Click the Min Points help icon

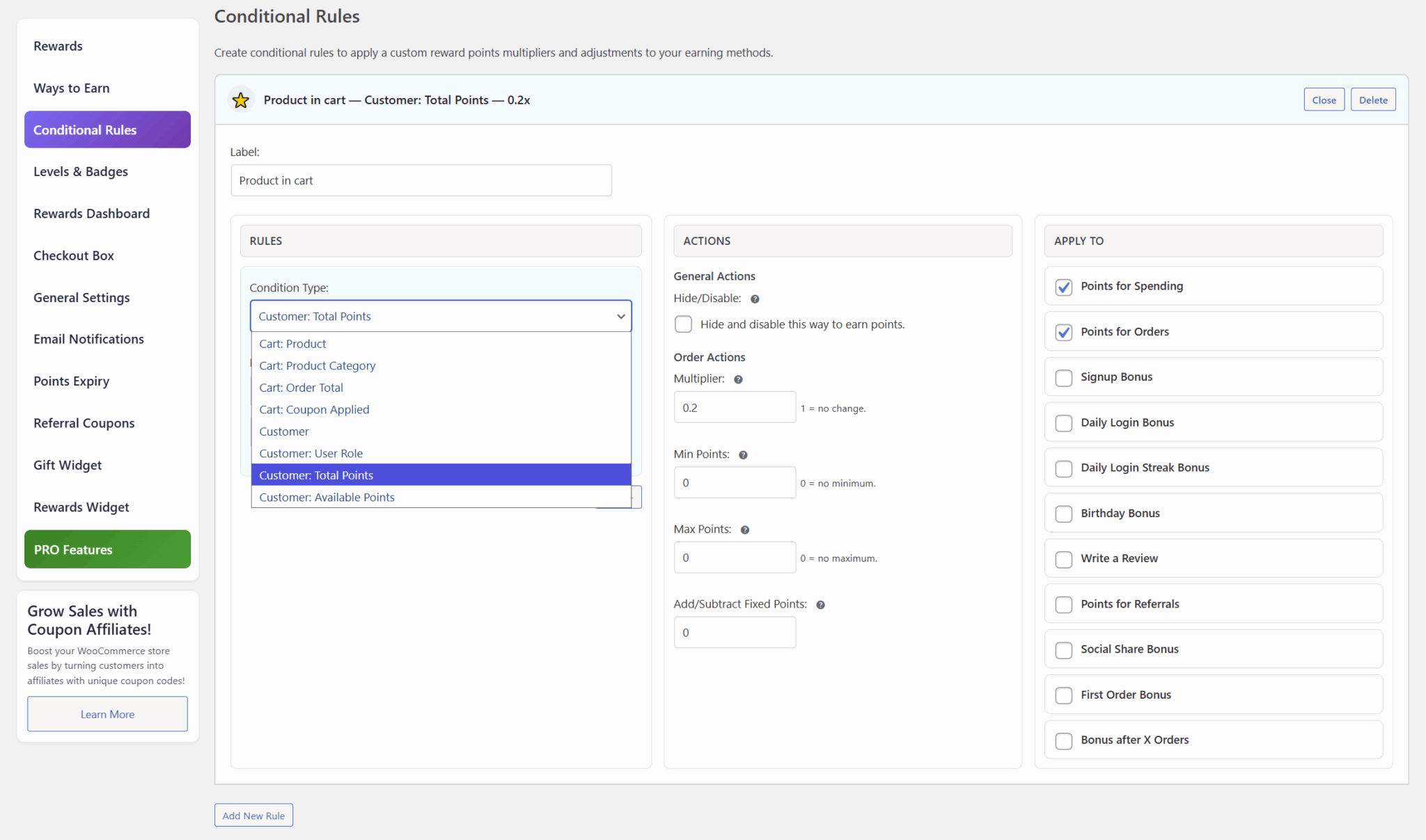(x=743, y=455)
